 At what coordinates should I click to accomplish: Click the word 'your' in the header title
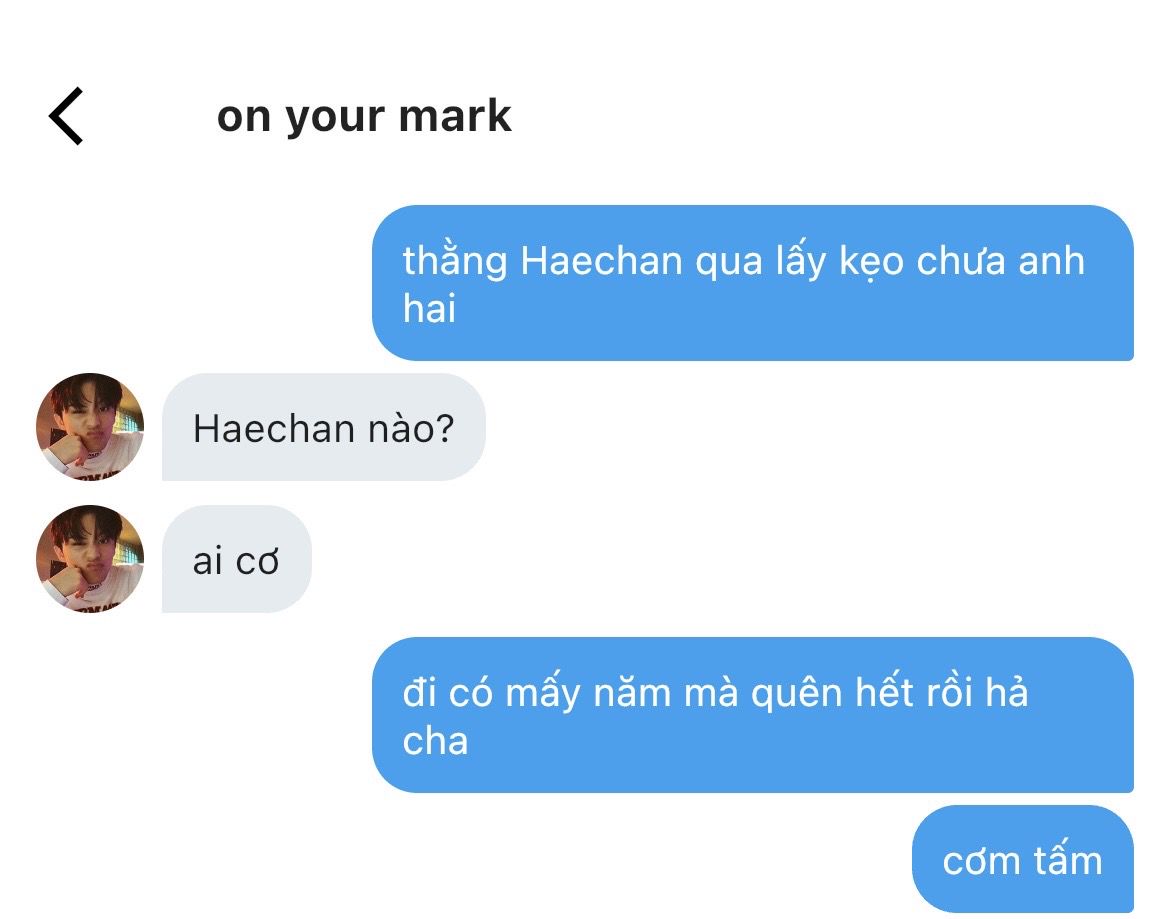[x=335, y=120]
